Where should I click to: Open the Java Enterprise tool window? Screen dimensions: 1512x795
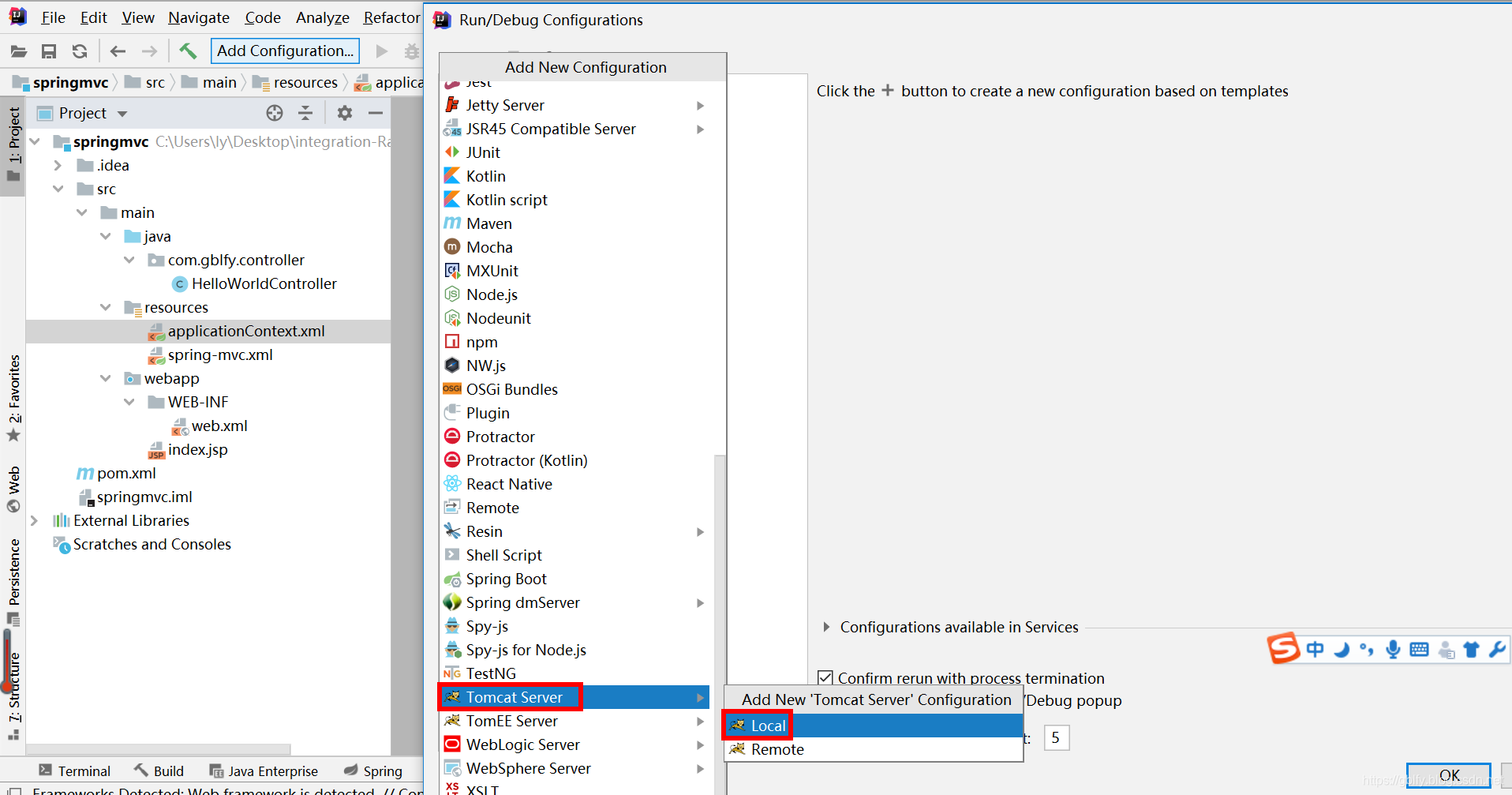pos(264,771)
